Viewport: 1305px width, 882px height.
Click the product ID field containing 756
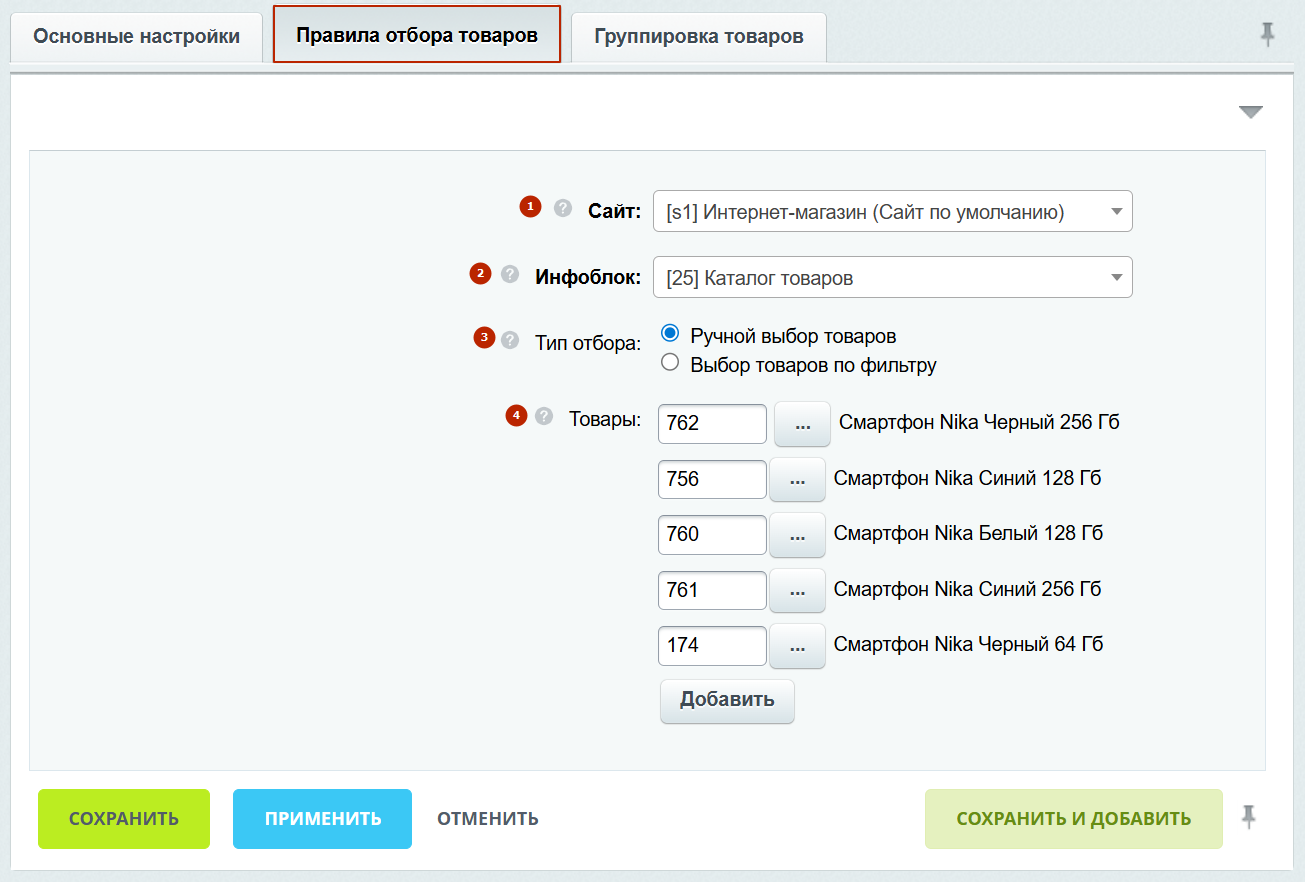click(711, 479)
